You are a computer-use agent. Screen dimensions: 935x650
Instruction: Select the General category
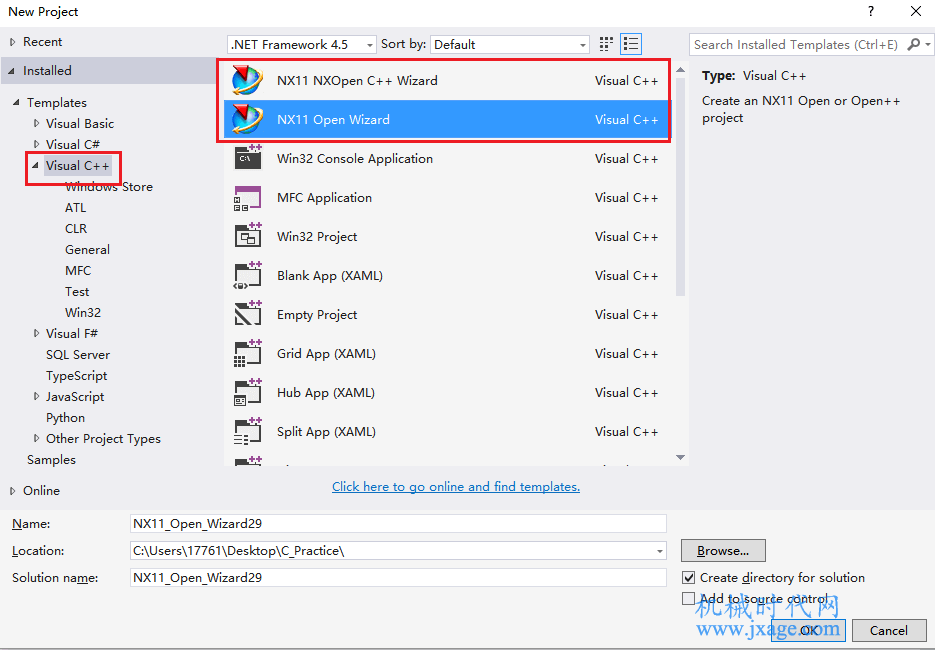click(87, 249)
